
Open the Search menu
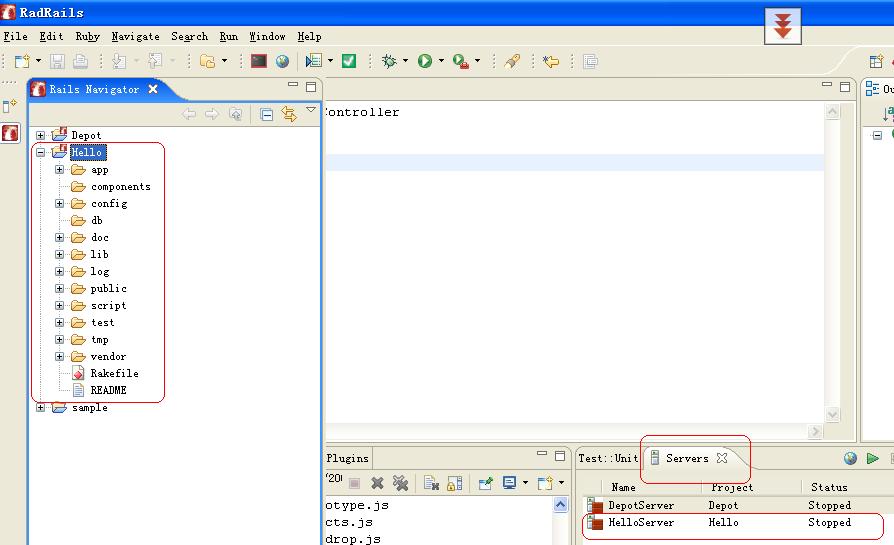189,36
